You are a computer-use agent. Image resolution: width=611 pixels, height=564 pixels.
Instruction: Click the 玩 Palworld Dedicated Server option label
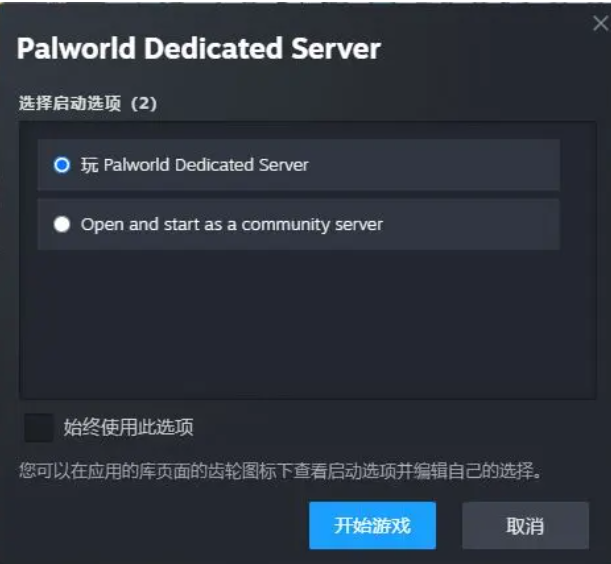pyautogui.click(x=194, y=165)
